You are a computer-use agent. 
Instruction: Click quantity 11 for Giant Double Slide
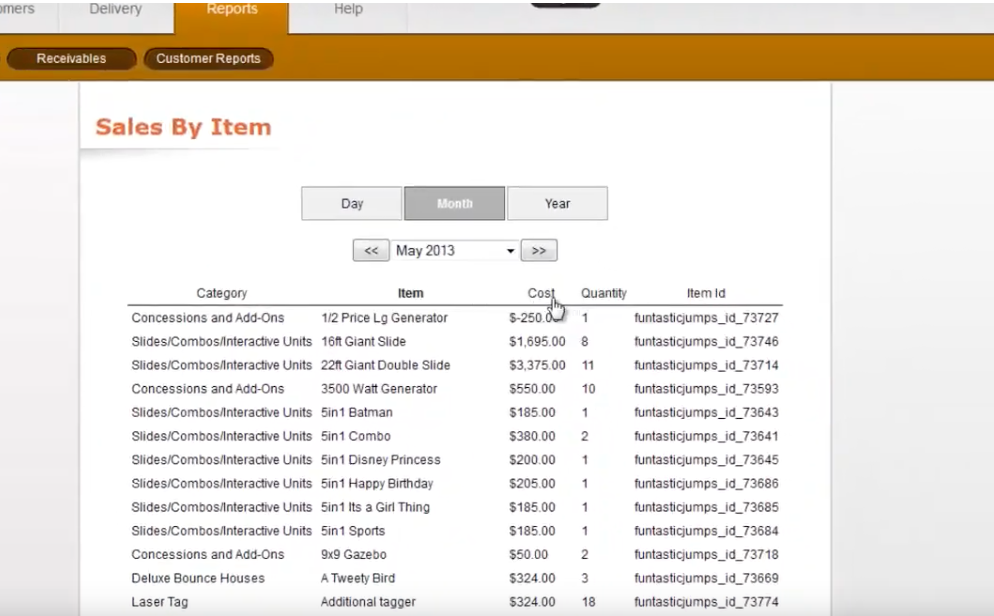pos(588,365)
